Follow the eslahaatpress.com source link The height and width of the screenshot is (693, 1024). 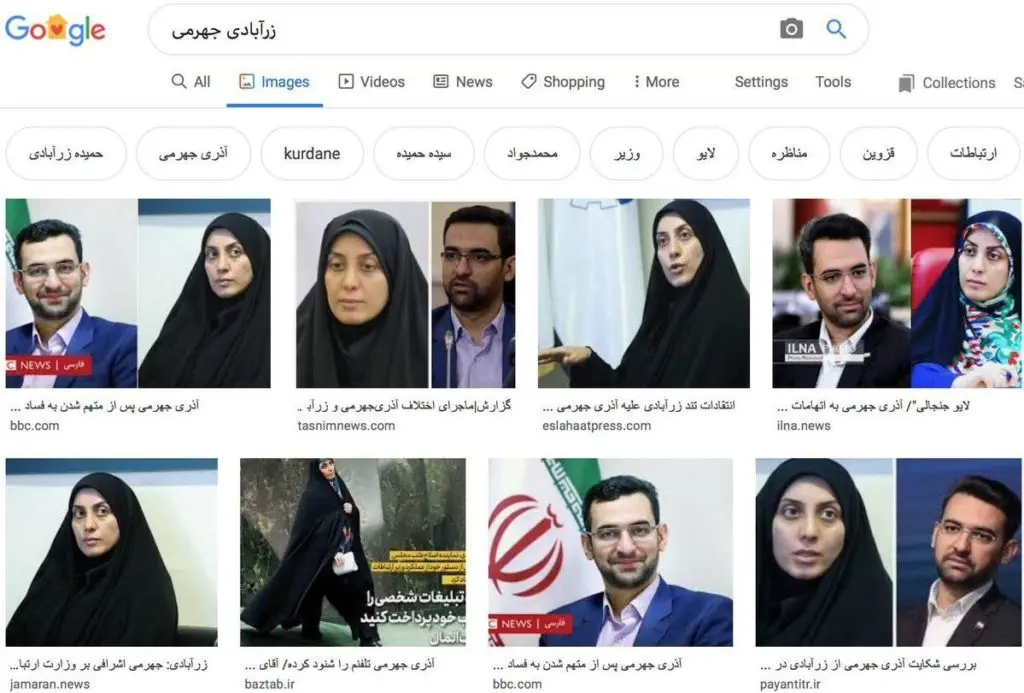(596, 426)
